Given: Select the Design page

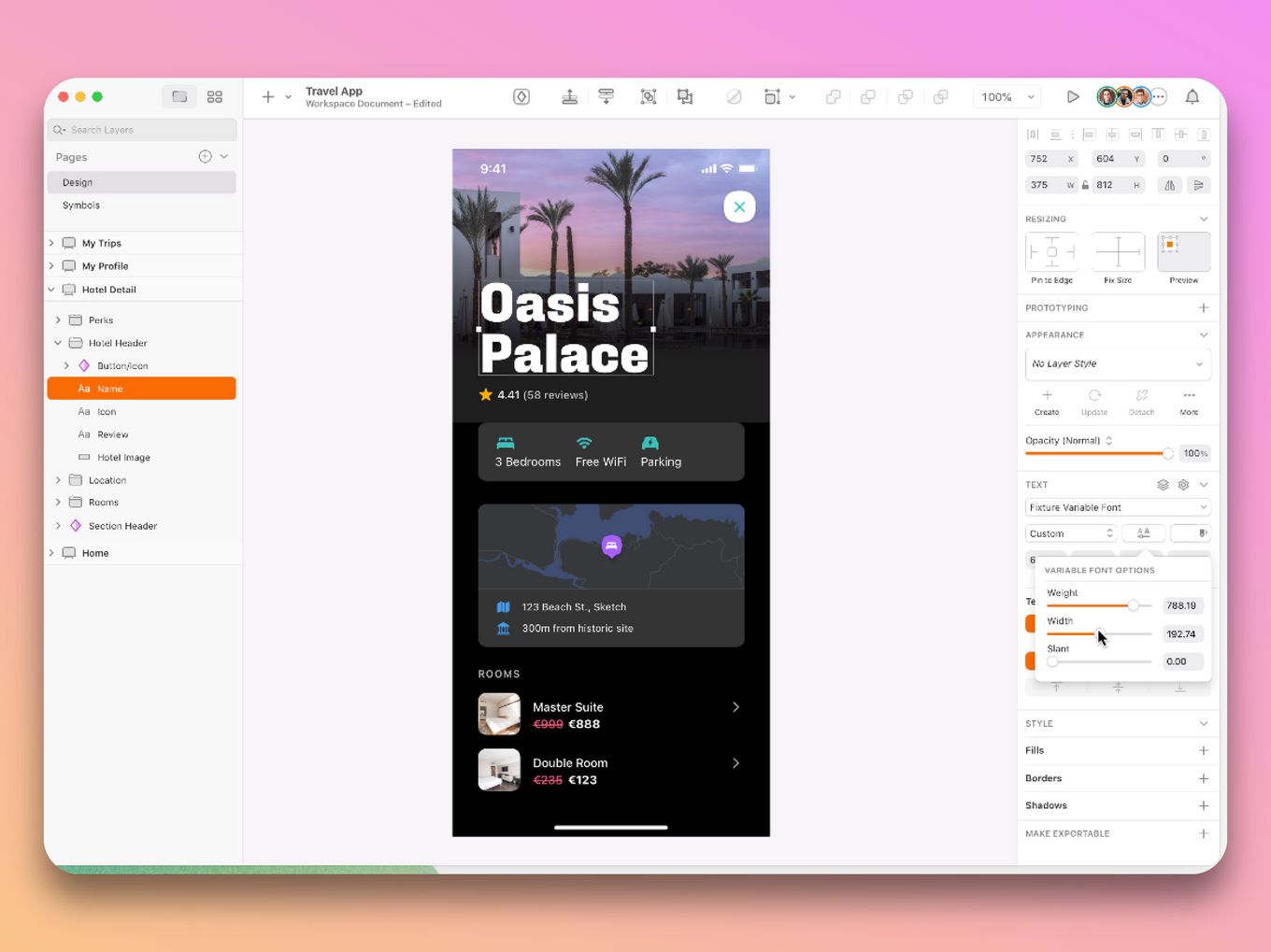Looking at the screenshot, I should click(x=141, y=182).
